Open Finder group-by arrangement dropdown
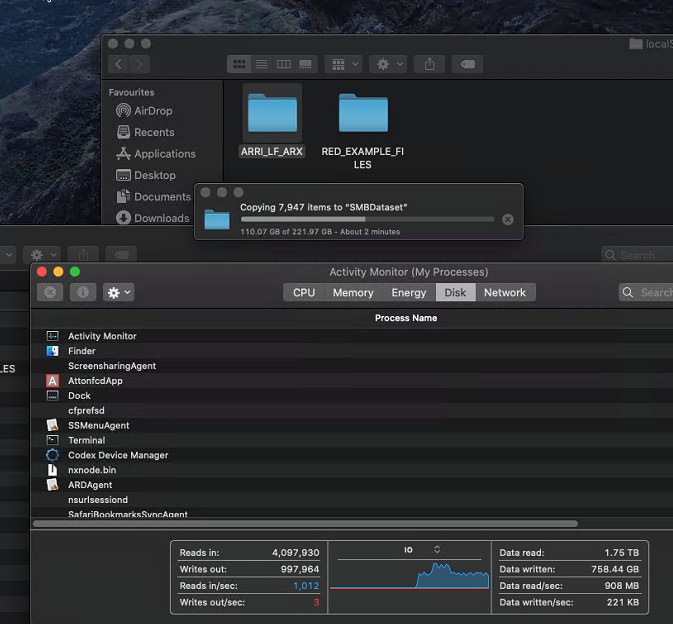This screenshot has width=673, height=624. pyautogui.click(x=344, y=64)
